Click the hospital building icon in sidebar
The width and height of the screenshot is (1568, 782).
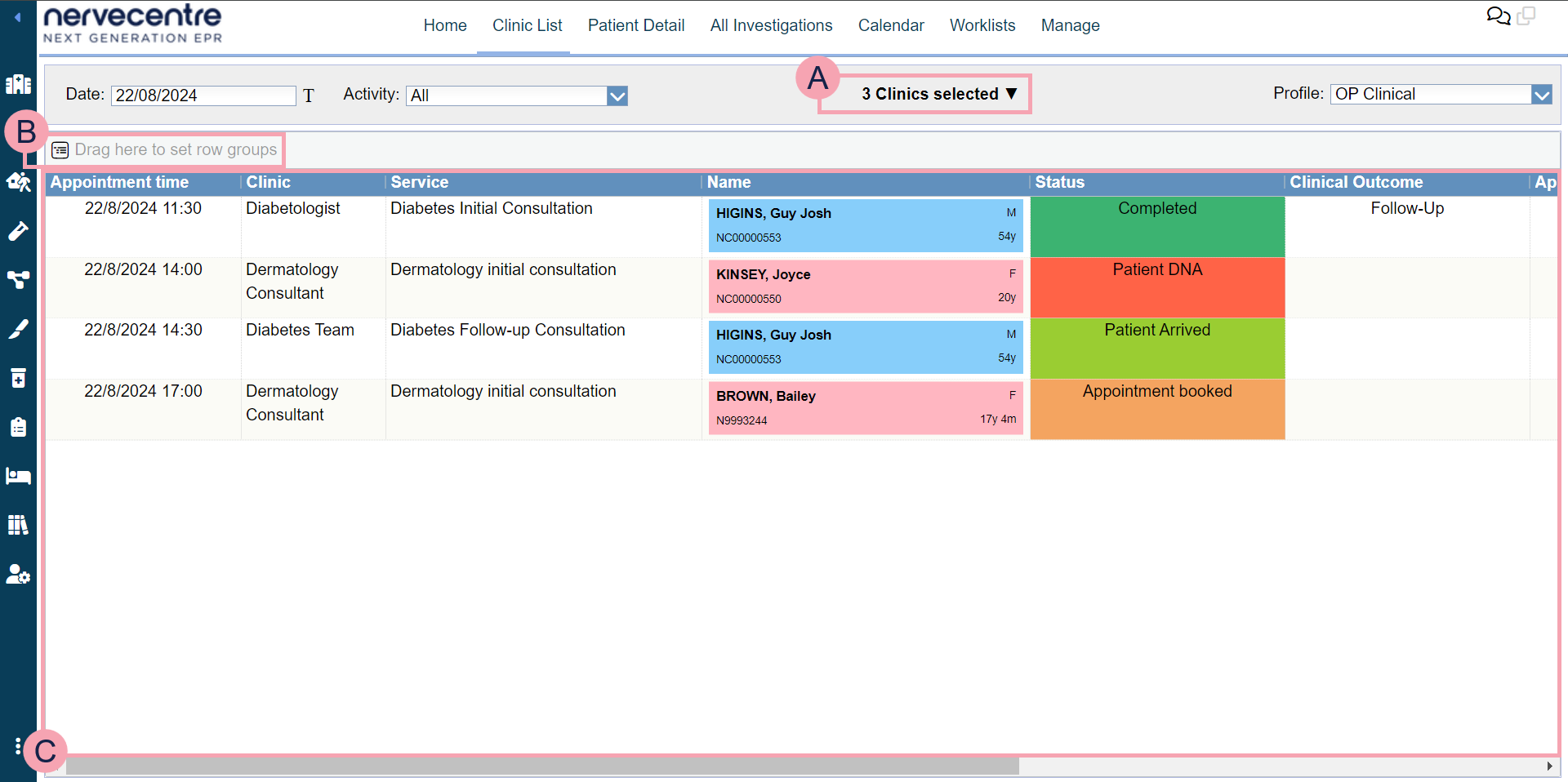18,84
